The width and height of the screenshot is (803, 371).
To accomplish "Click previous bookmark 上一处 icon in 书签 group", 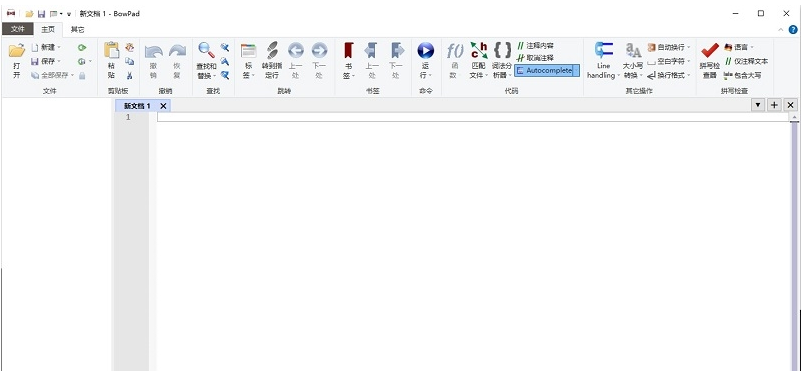I will [372, 50].
